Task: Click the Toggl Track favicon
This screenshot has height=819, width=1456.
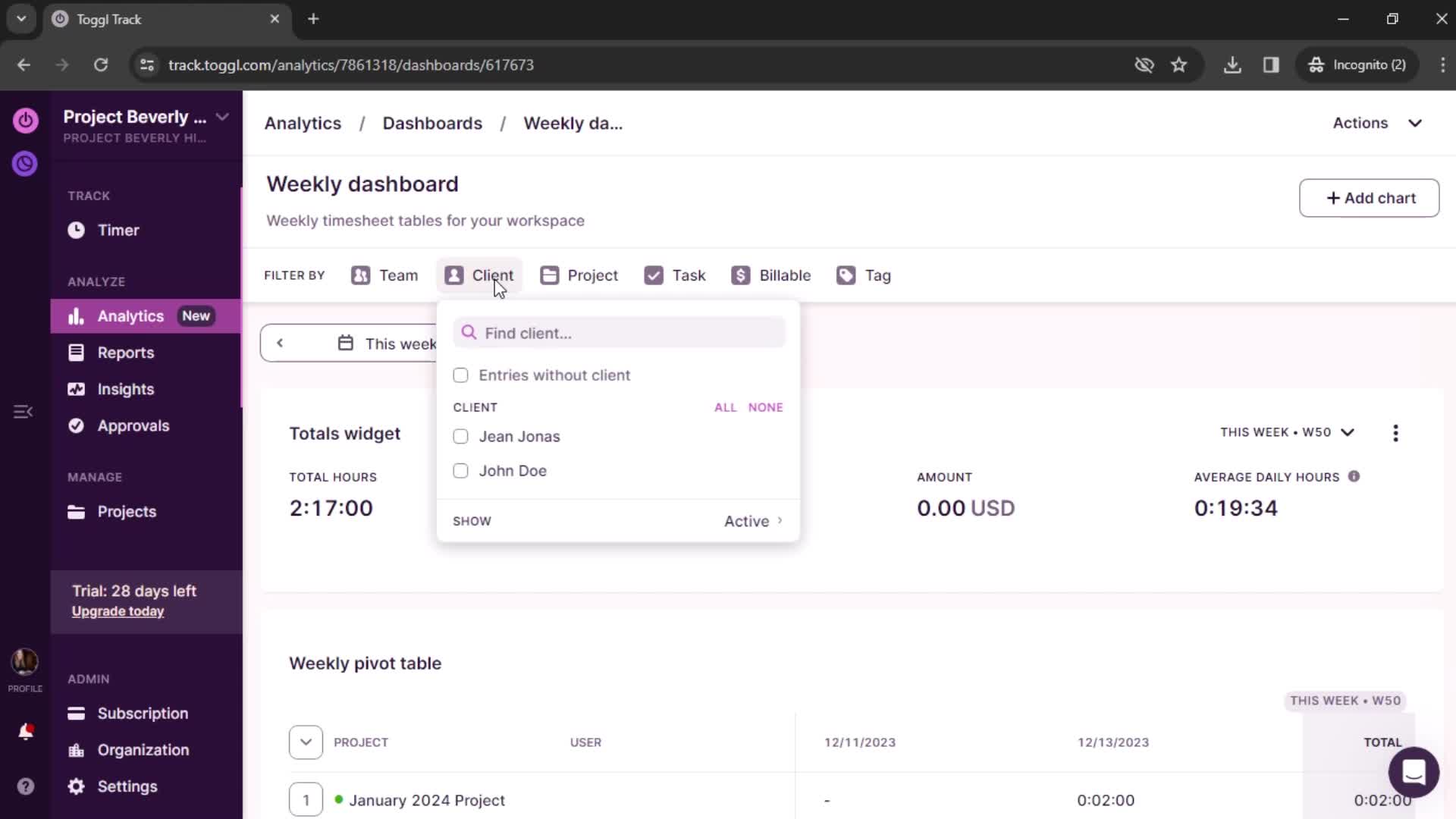Action: click(60, 19)
